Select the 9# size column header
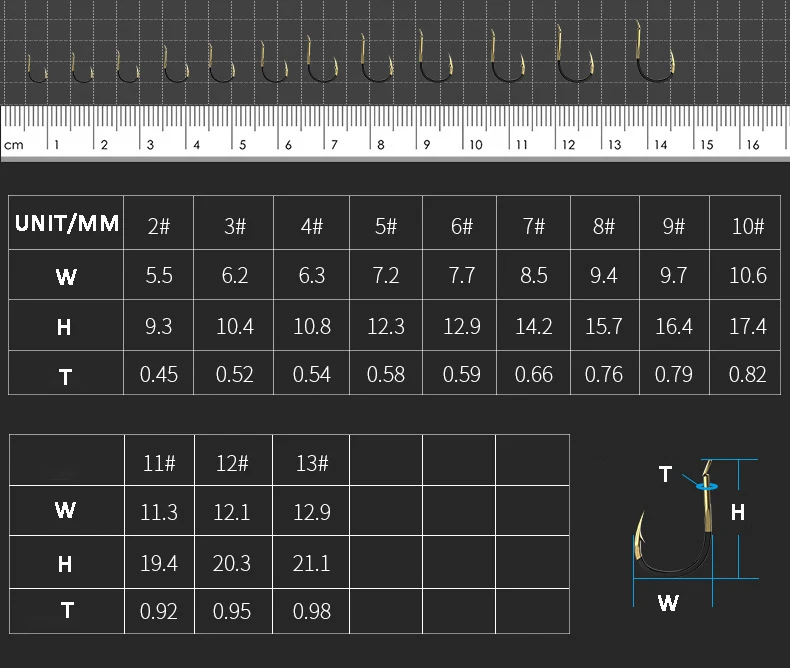This screenshot has height=668, width=790. pyautogui.click(x=674, y=226)
